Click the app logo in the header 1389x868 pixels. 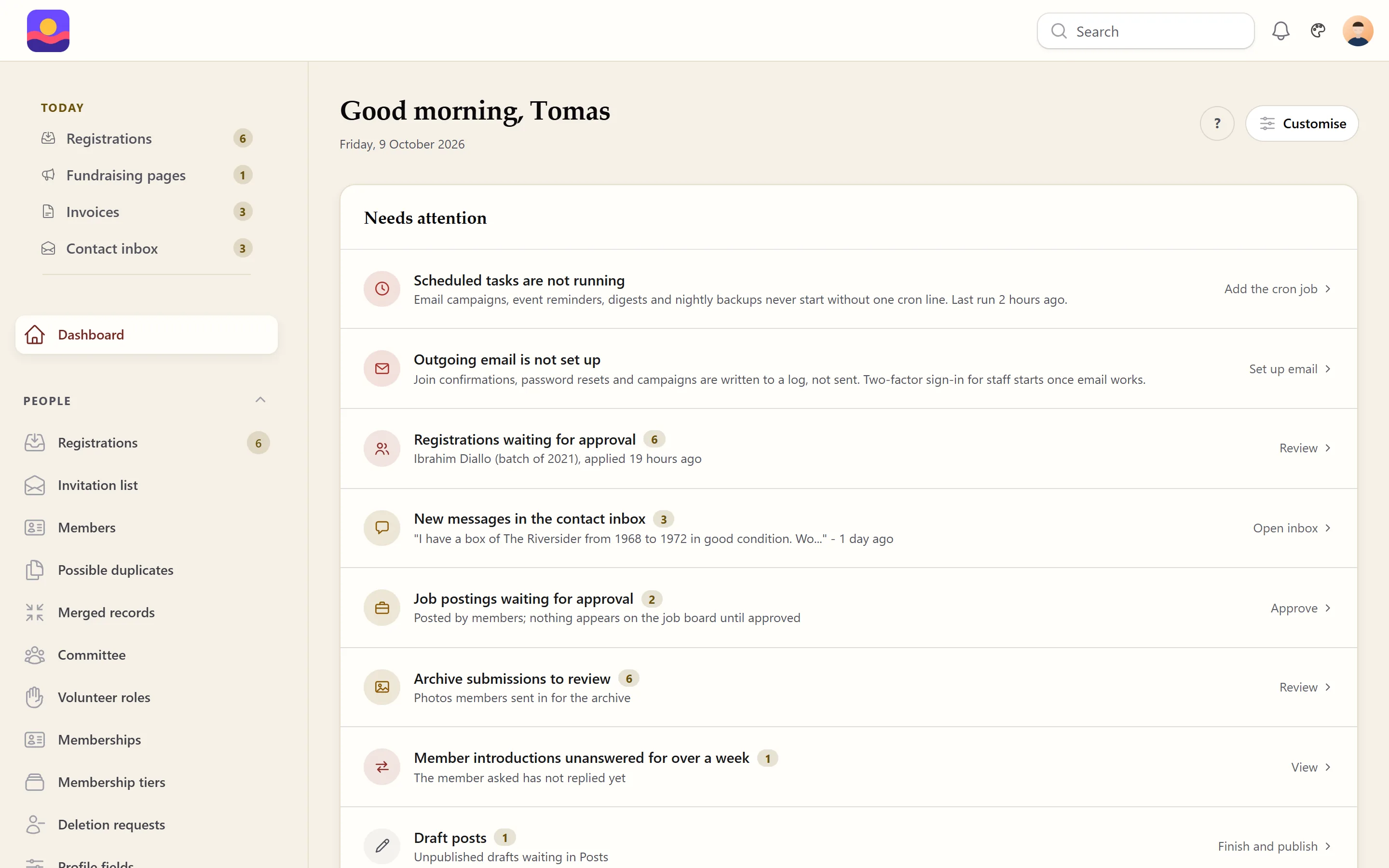point(48,31)
